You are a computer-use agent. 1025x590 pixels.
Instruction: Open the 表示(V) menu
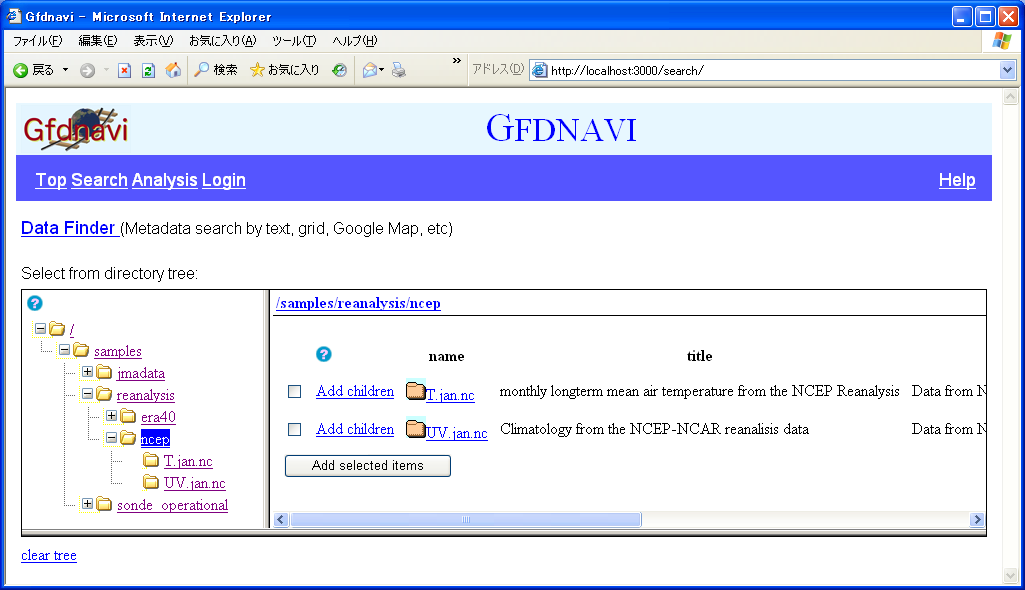(x=153, y=41)
